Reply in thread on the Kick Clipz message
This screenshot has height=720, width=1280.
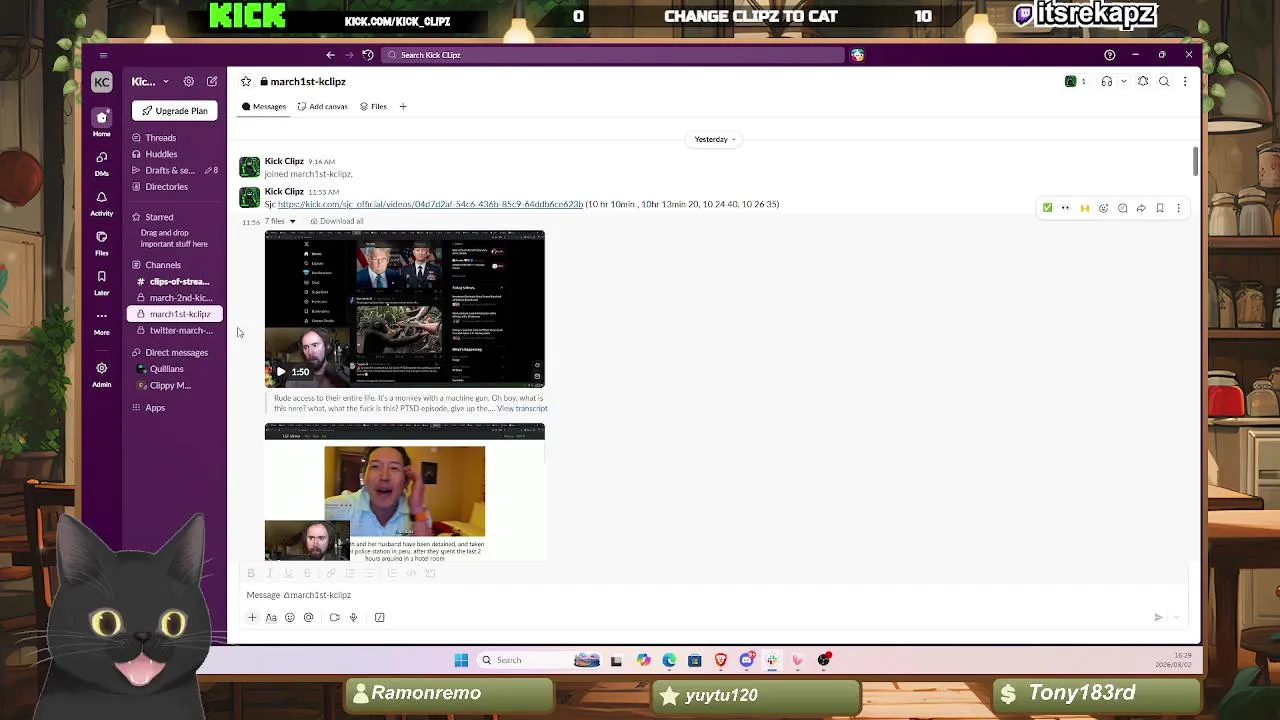(x=1122, y=208)
